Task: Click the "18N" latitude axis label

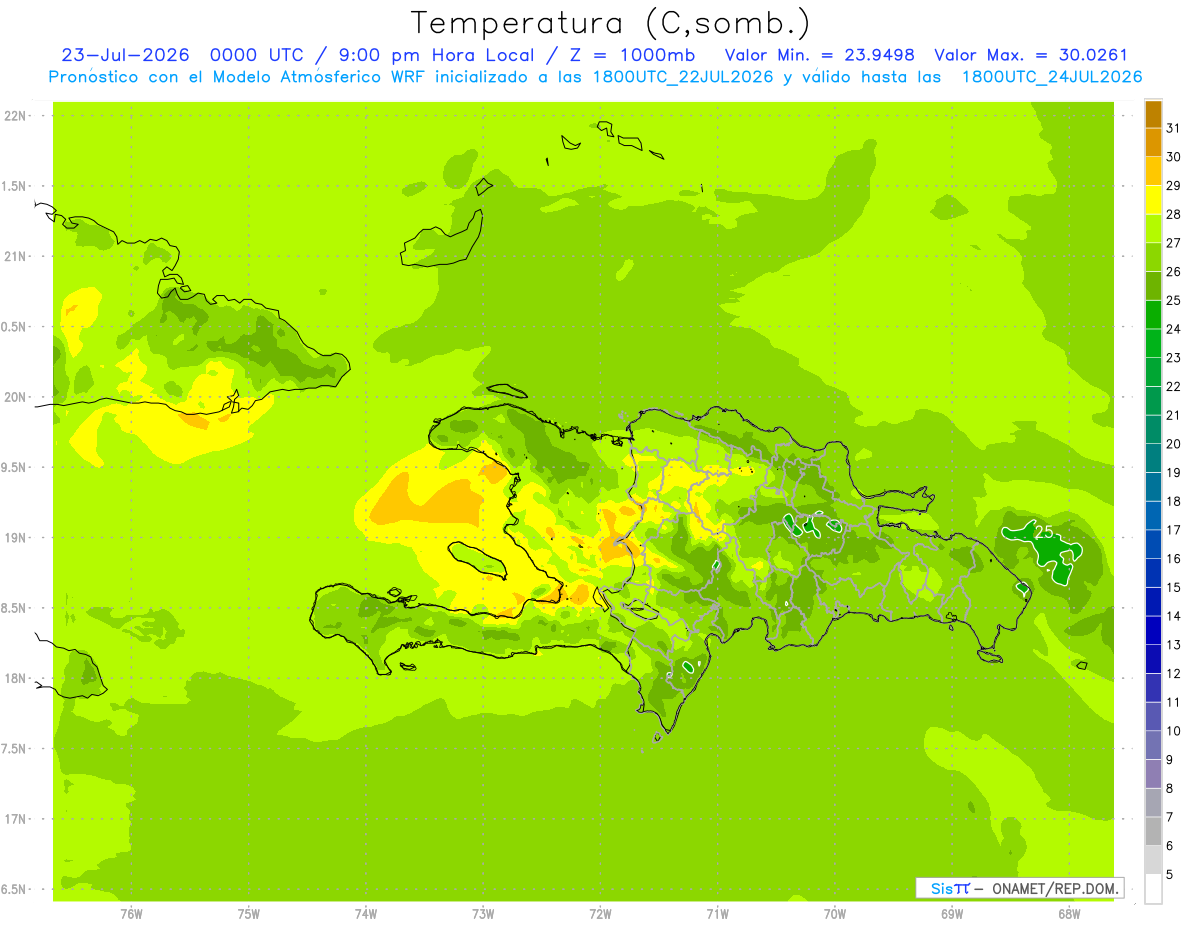Action: [15, 678]
